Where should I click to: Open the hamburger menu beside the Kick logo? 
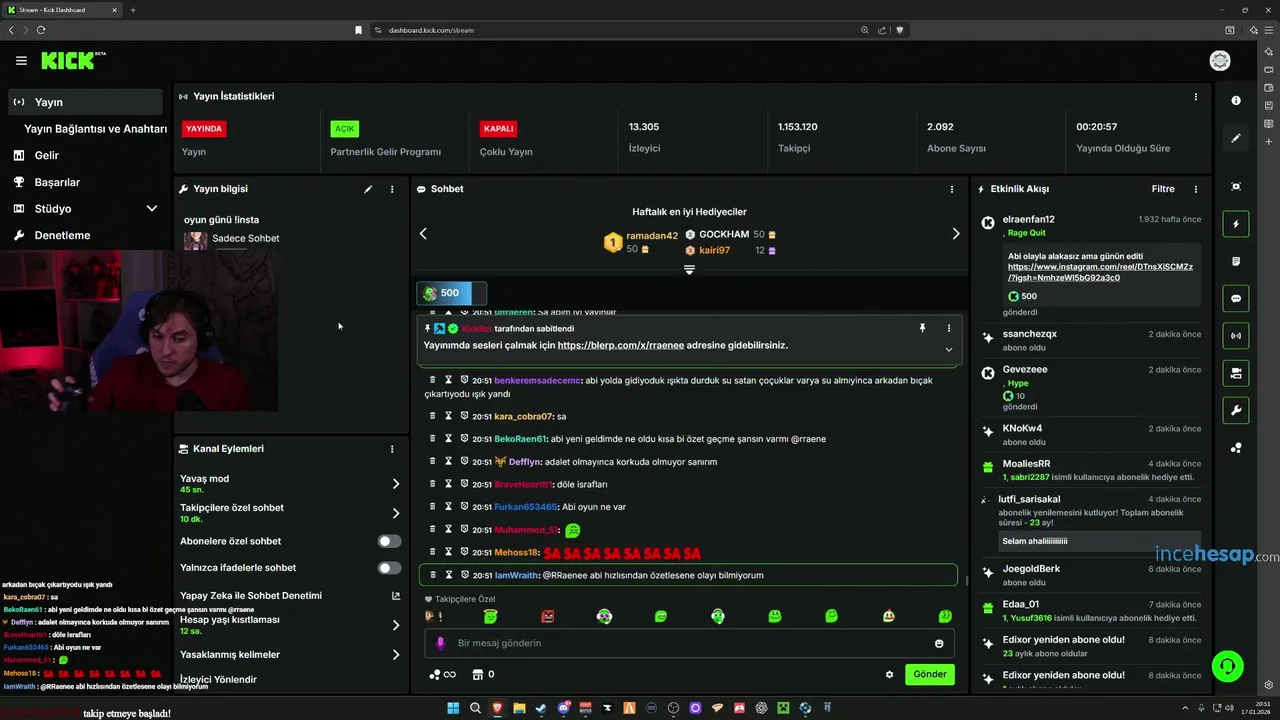21,61
